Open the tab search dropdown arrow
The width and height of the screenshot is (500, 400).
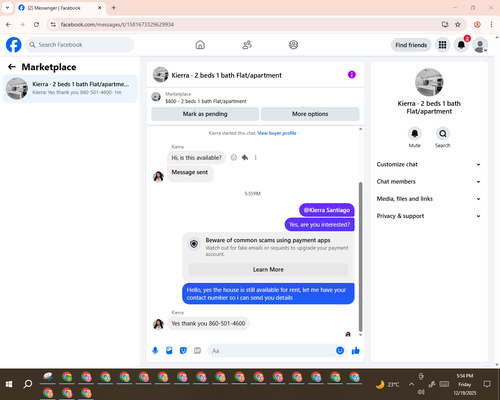pyautogui.click(x=7, y=8)
